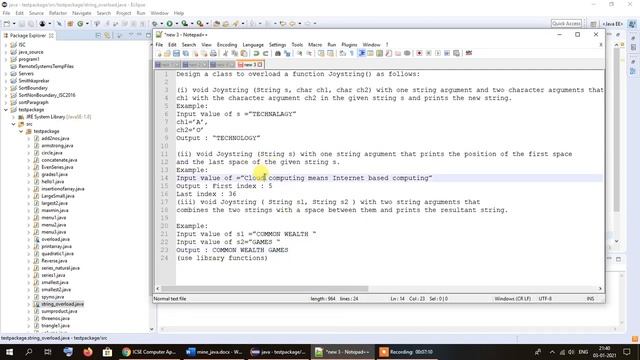Click Save Recorded Macro icon in Notepad++

click(x=456, y=53)
